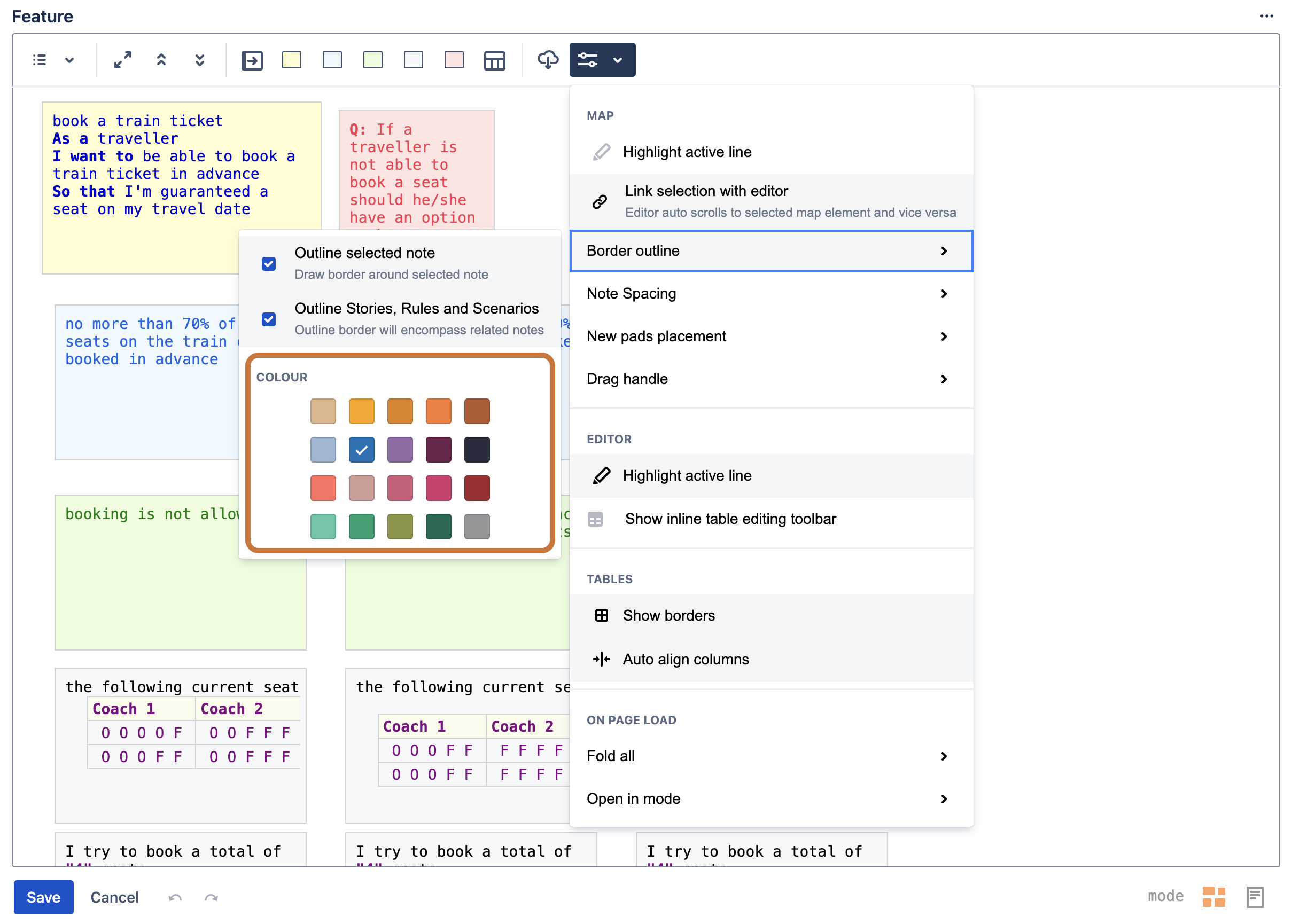Add a grey note pad
This screenshot has height=924, width=1292.
pyautogui.click(x=414, y=60)
